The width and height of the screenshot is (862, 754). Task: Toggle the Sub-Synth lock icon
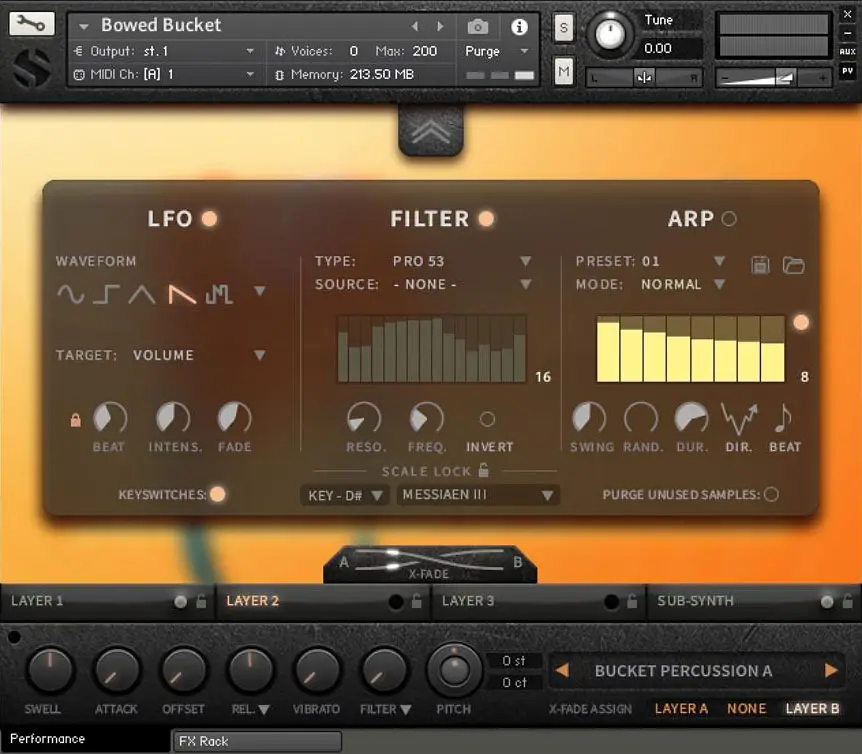click(x=848, y=601)
